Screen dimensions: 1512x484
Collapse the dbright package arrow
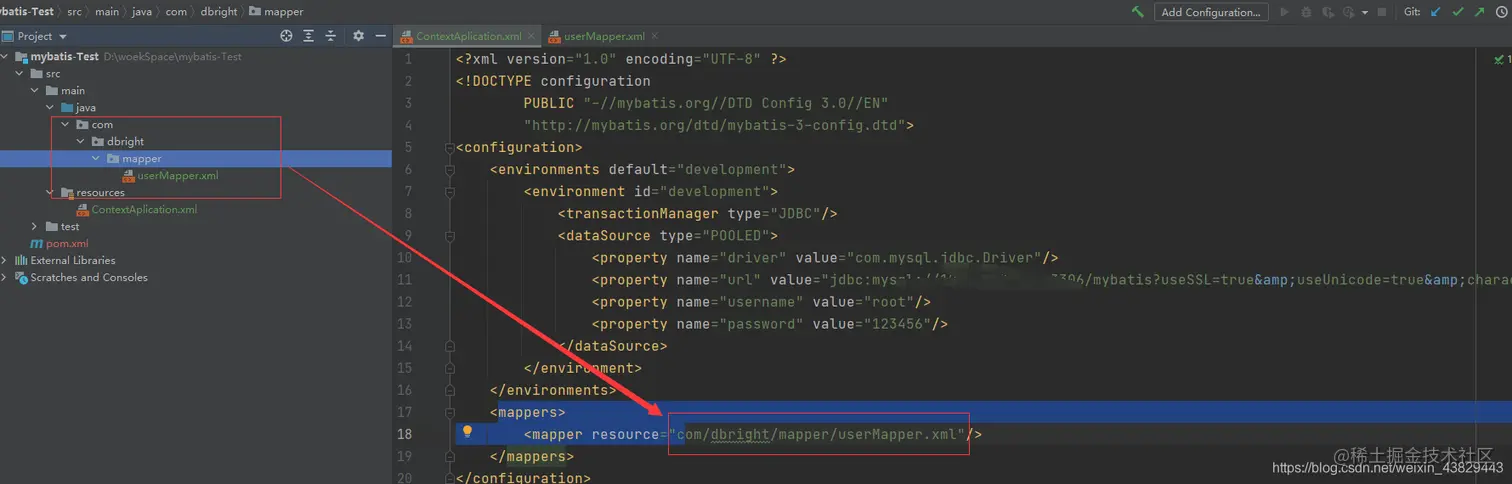tap(81, 142)
